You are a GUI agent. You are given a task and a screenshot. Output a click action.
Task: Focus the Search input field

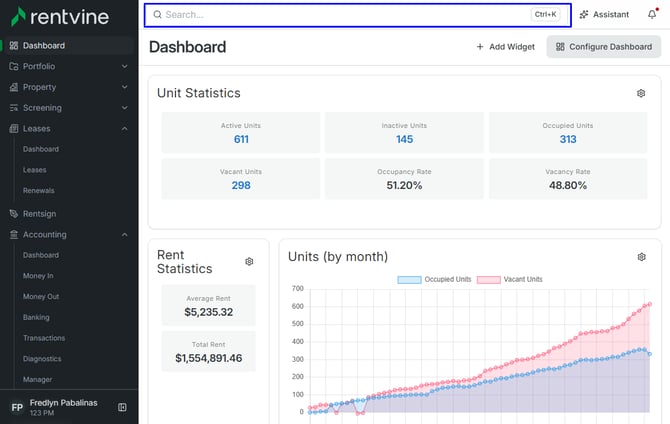pos(358,15)
